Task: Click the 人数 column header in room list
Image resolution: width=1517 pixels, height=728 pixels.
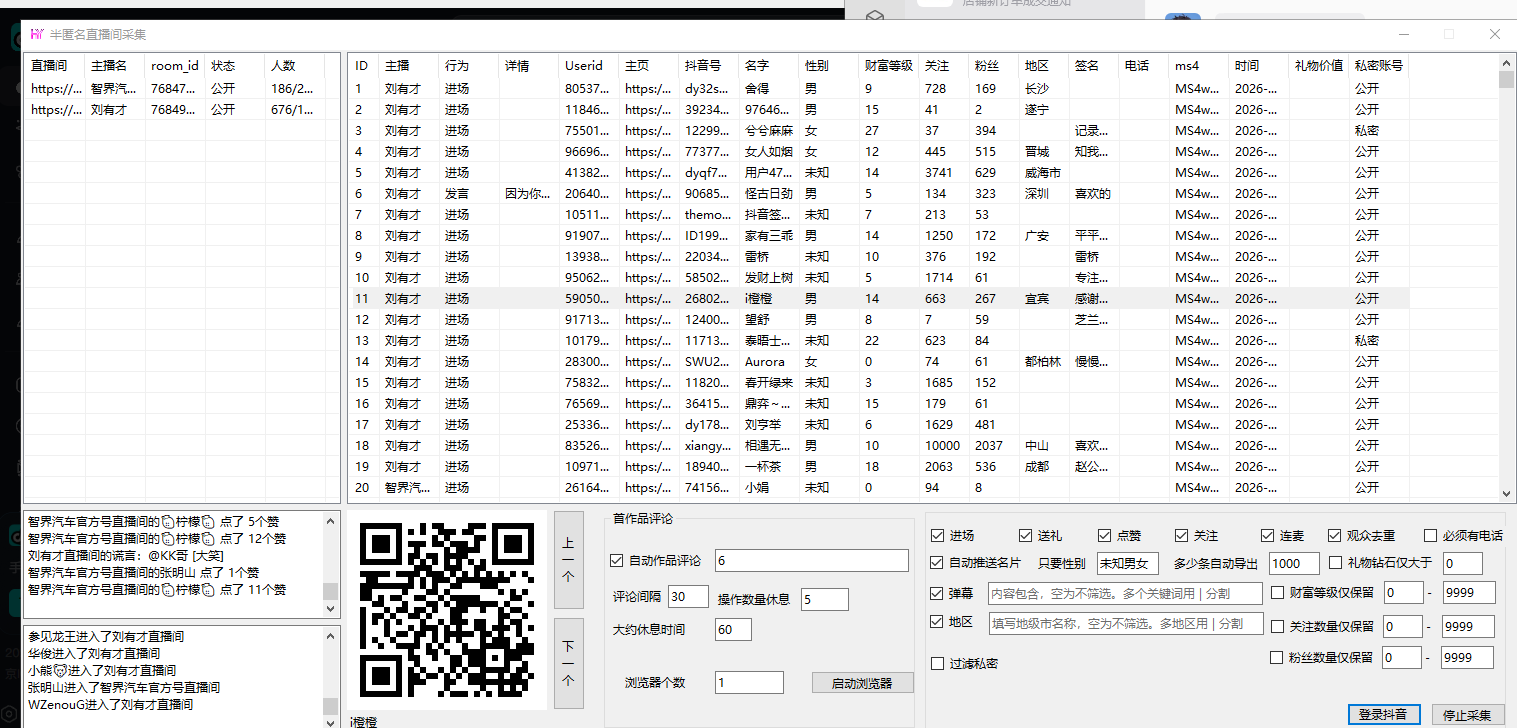Action: (295, 66)
